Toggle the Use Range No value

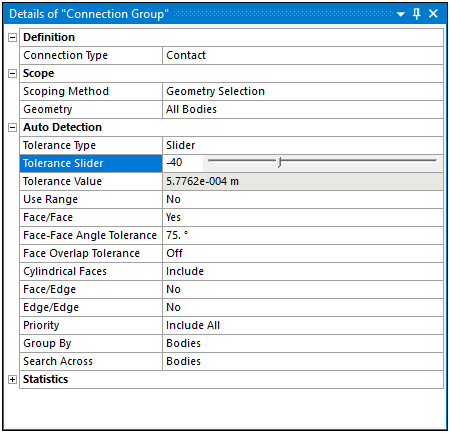tap(303, 199)
